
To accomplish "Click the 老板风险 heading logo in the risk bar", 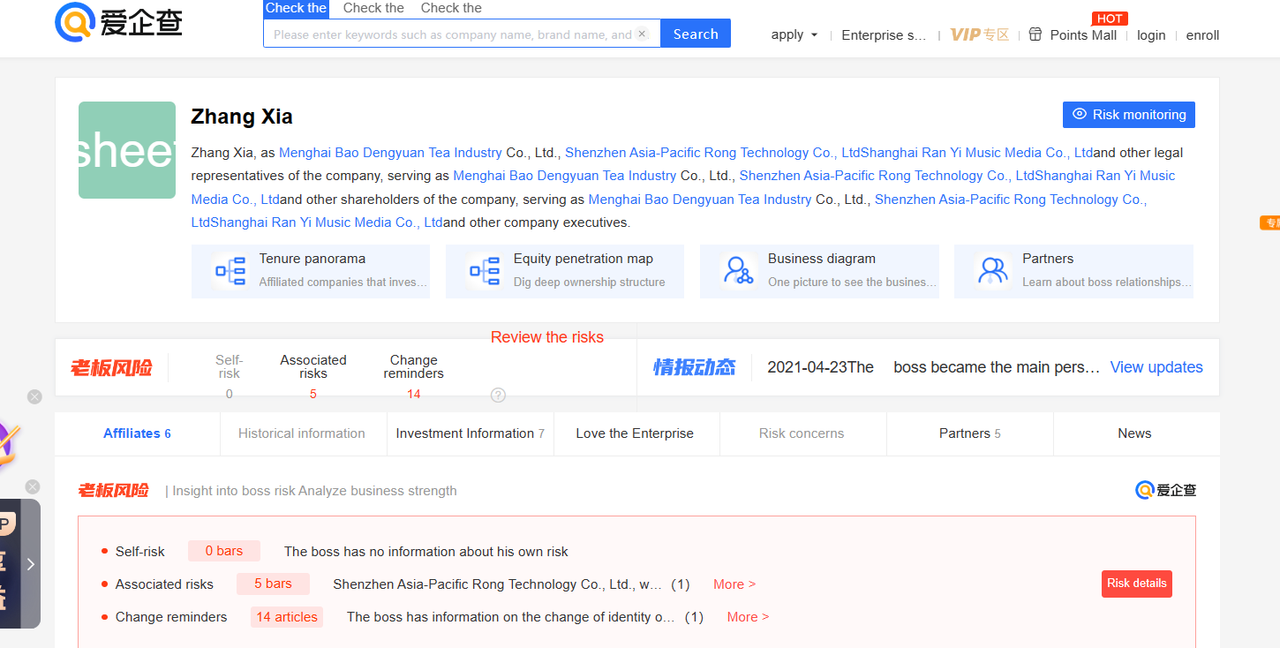I will click(111, 368).
